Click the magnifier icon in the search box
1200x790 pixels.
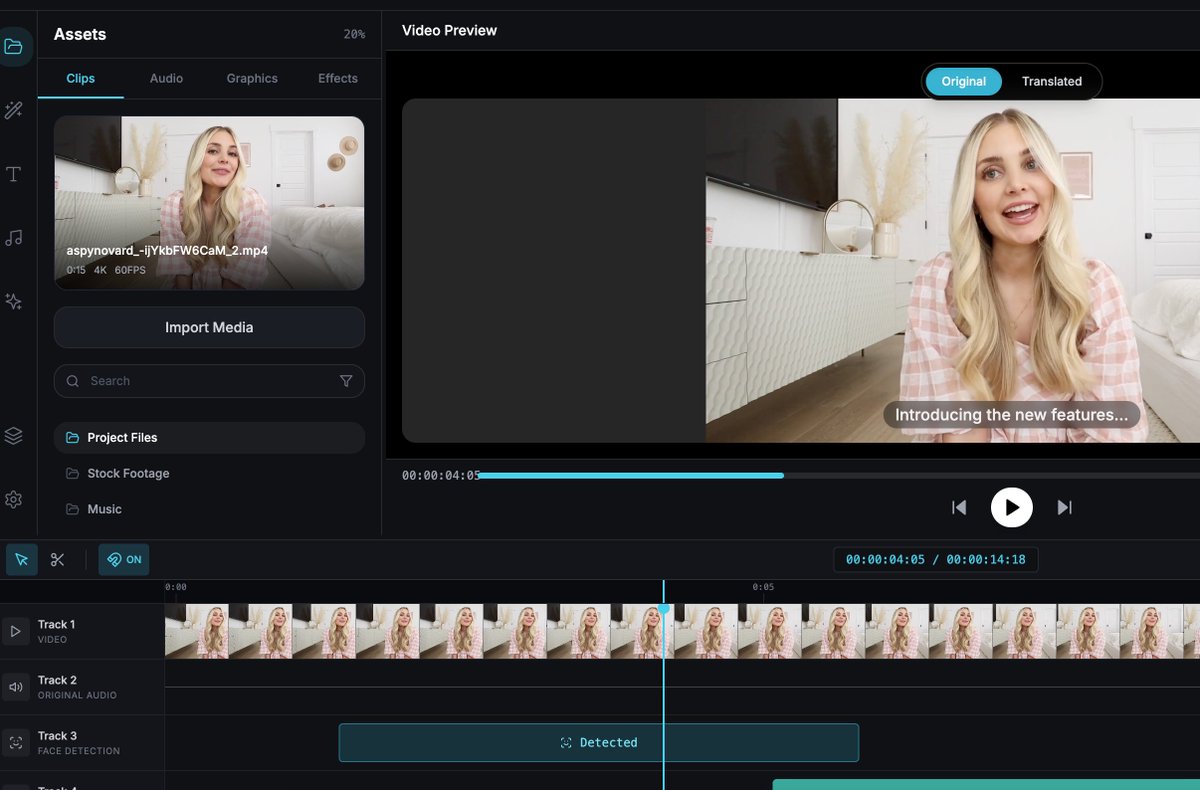73,381
